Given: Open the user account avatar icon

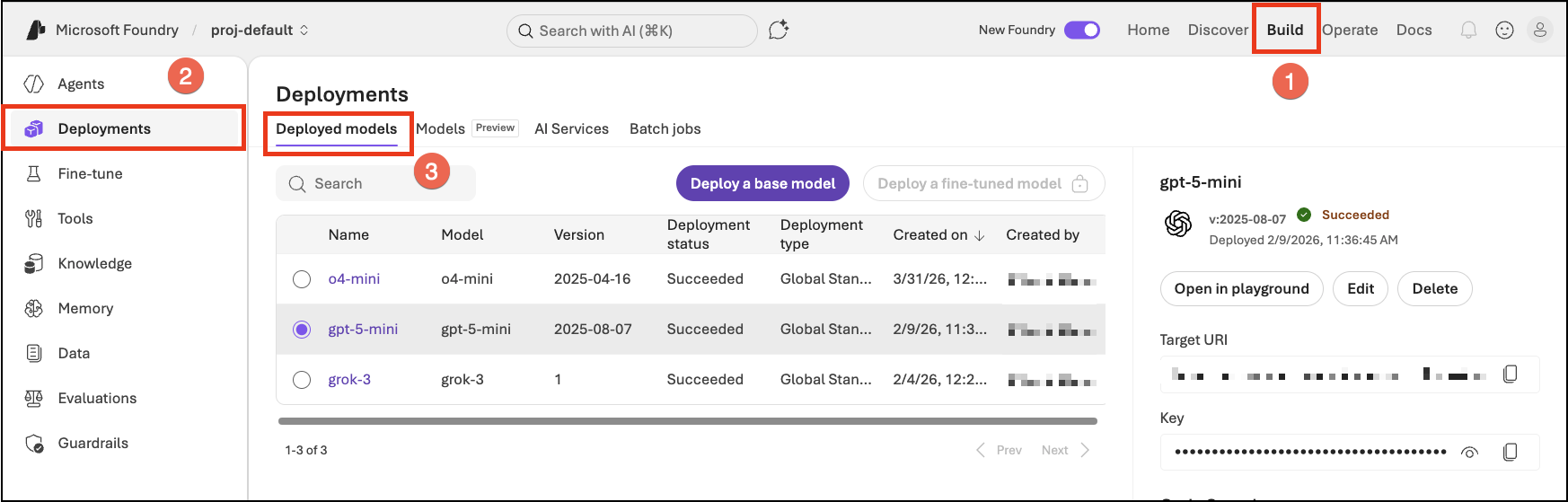Looking at the screenshot, I should coord(1540,30).
